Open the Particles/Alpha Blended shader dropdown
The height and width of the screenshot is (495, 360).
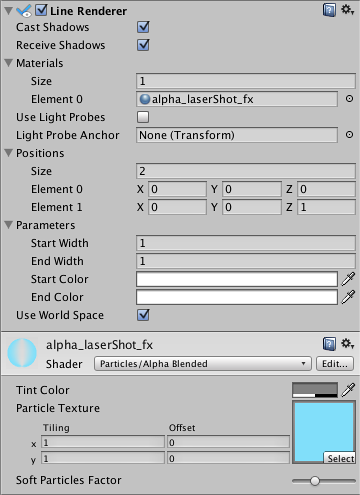[x=203, y=363]
